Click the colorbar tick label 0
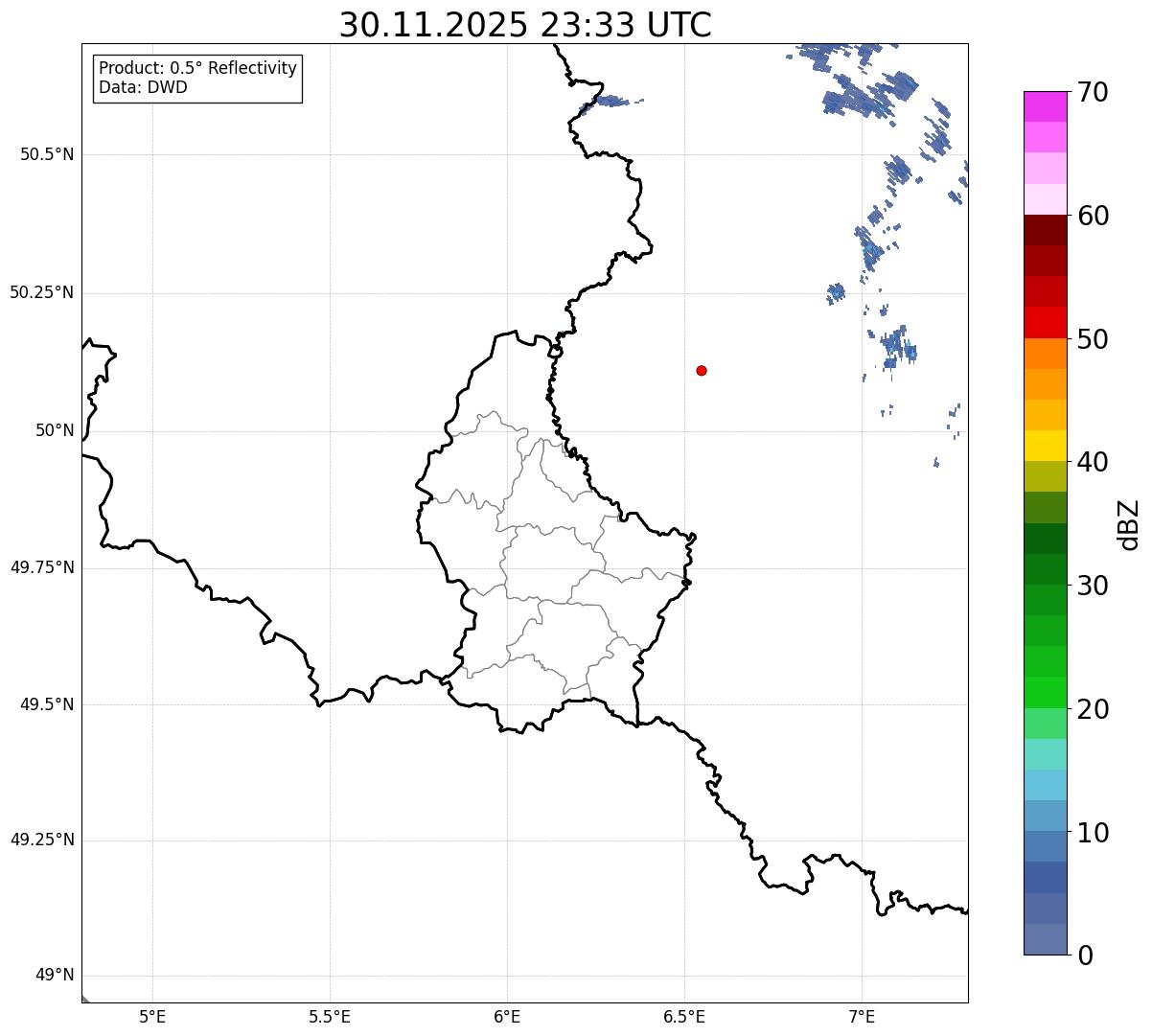The height and width of the screenshot is (1036, 1152). [1085, 955]
